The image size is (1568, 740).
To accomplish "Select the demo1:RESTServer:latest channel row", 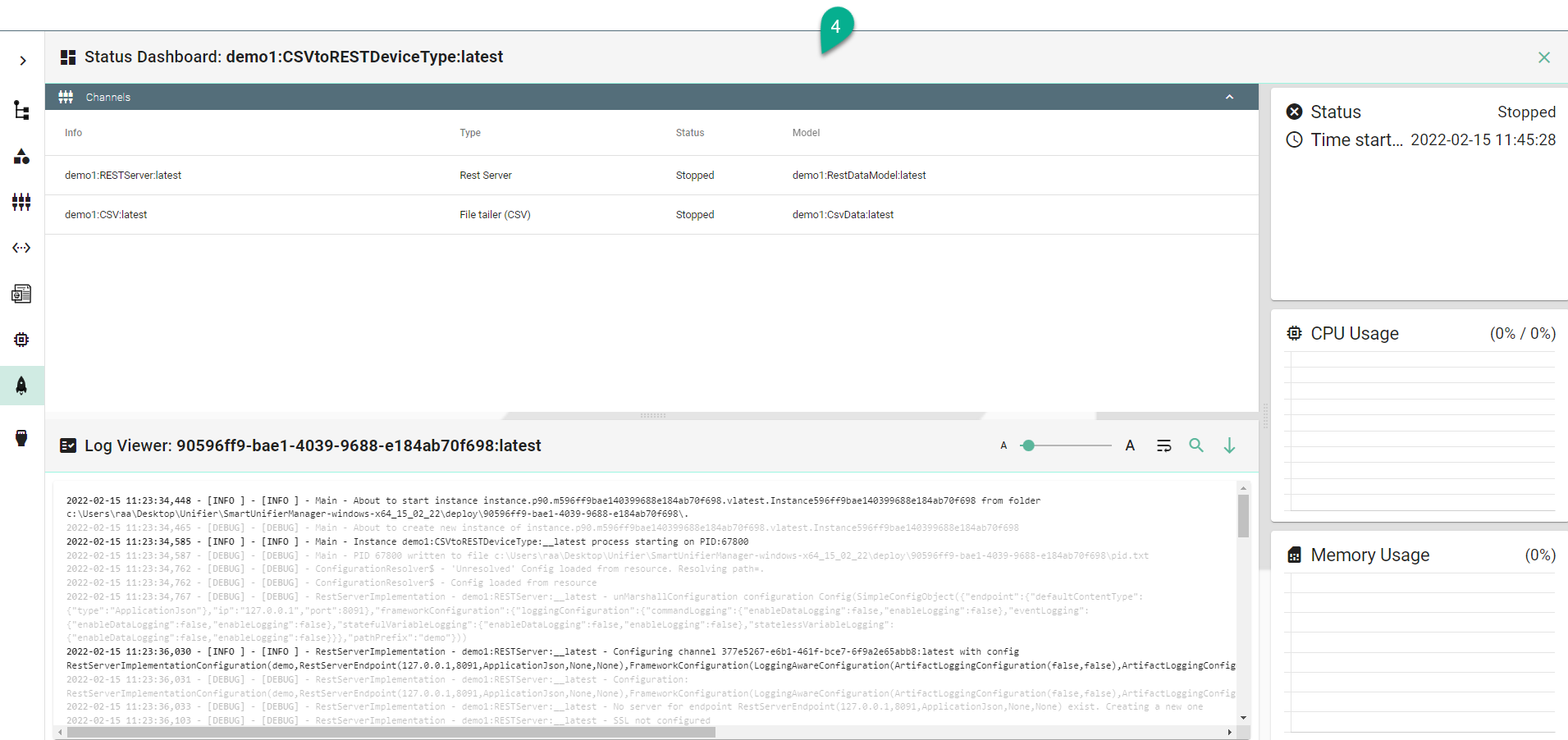I will (123, 176).
